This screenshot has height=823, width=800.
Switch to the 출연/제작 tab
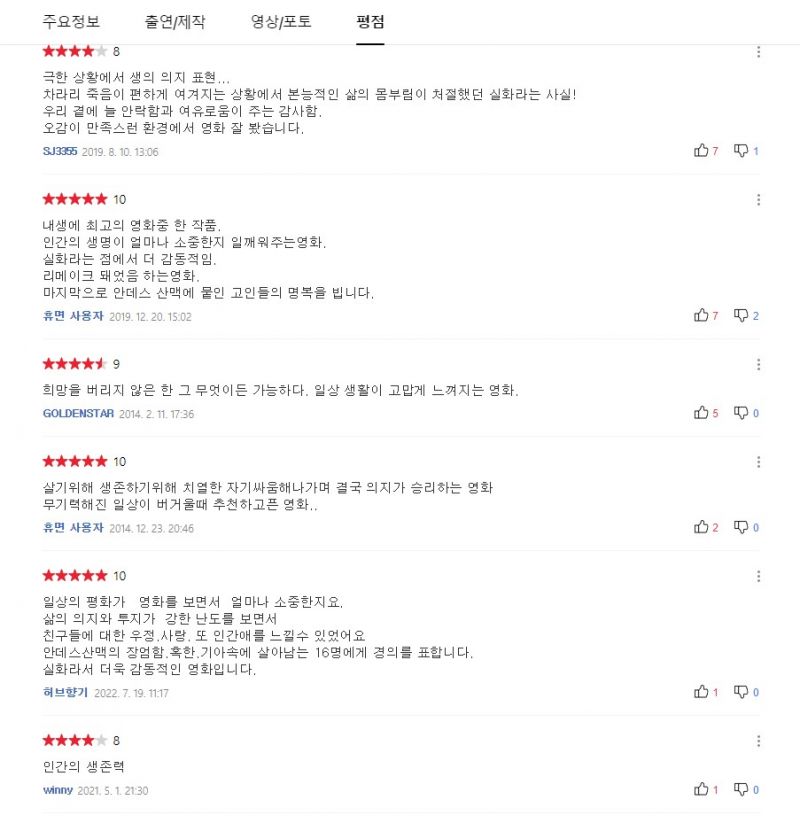pos(175,22)
